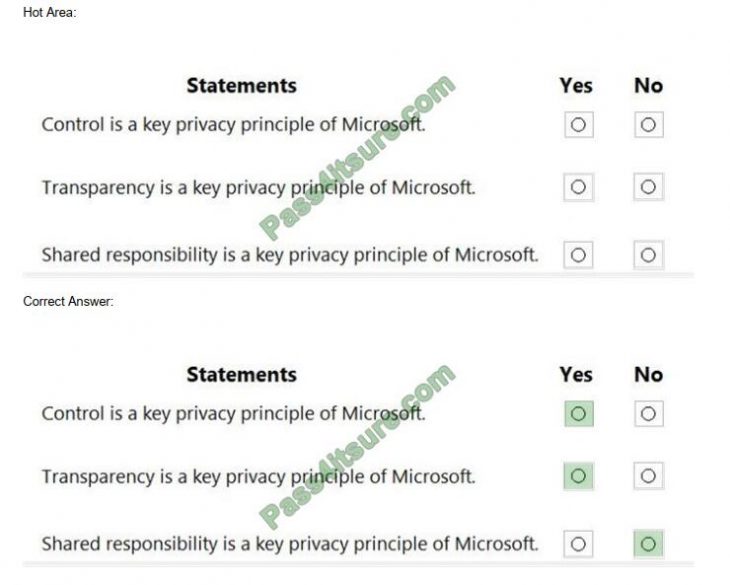
Task: Click highlighted Yes for Control in Correct Answer
Action: pos(578,414)
